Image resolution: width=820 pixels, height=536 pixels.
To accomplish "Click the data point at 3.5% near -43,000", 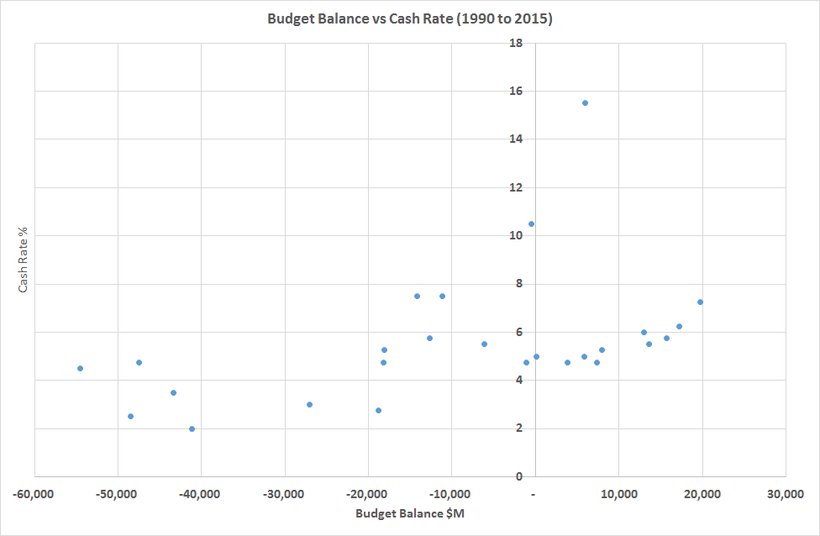I will tap(173, 393).
